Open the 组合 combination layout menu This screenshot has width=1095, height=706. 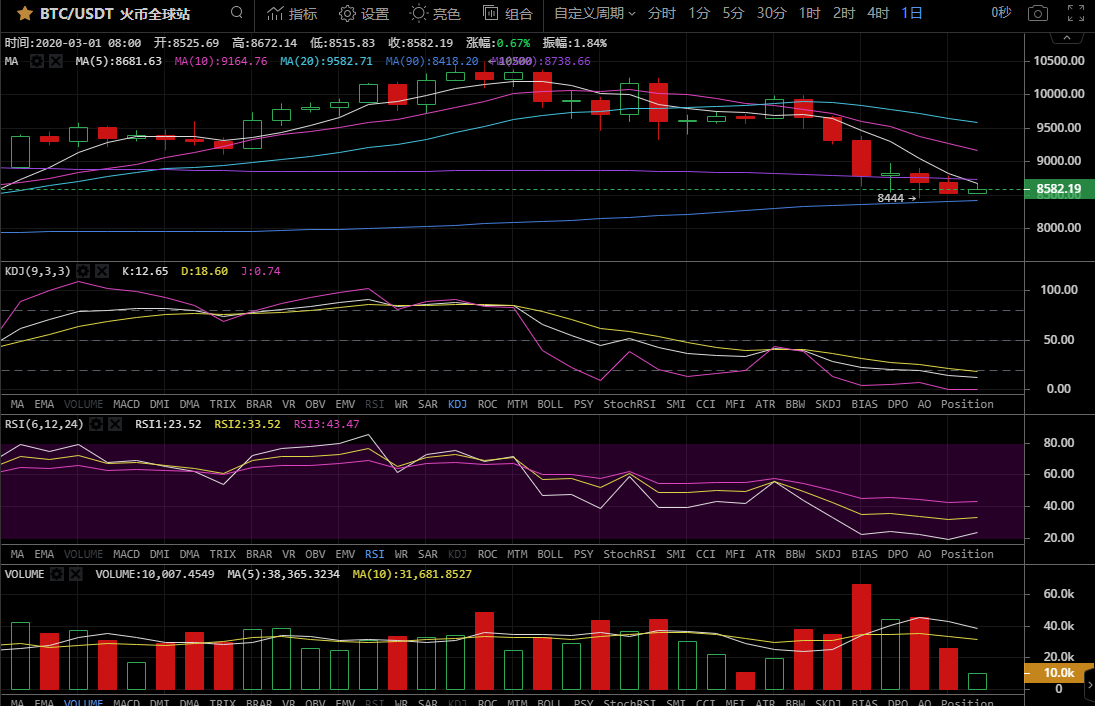(x=507, y=14)
